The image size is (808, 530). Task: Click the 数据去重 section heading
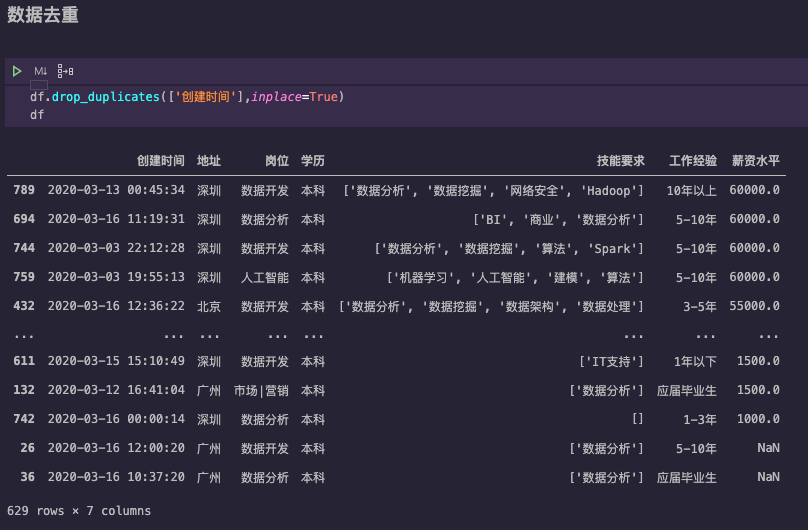click(42, 15)
